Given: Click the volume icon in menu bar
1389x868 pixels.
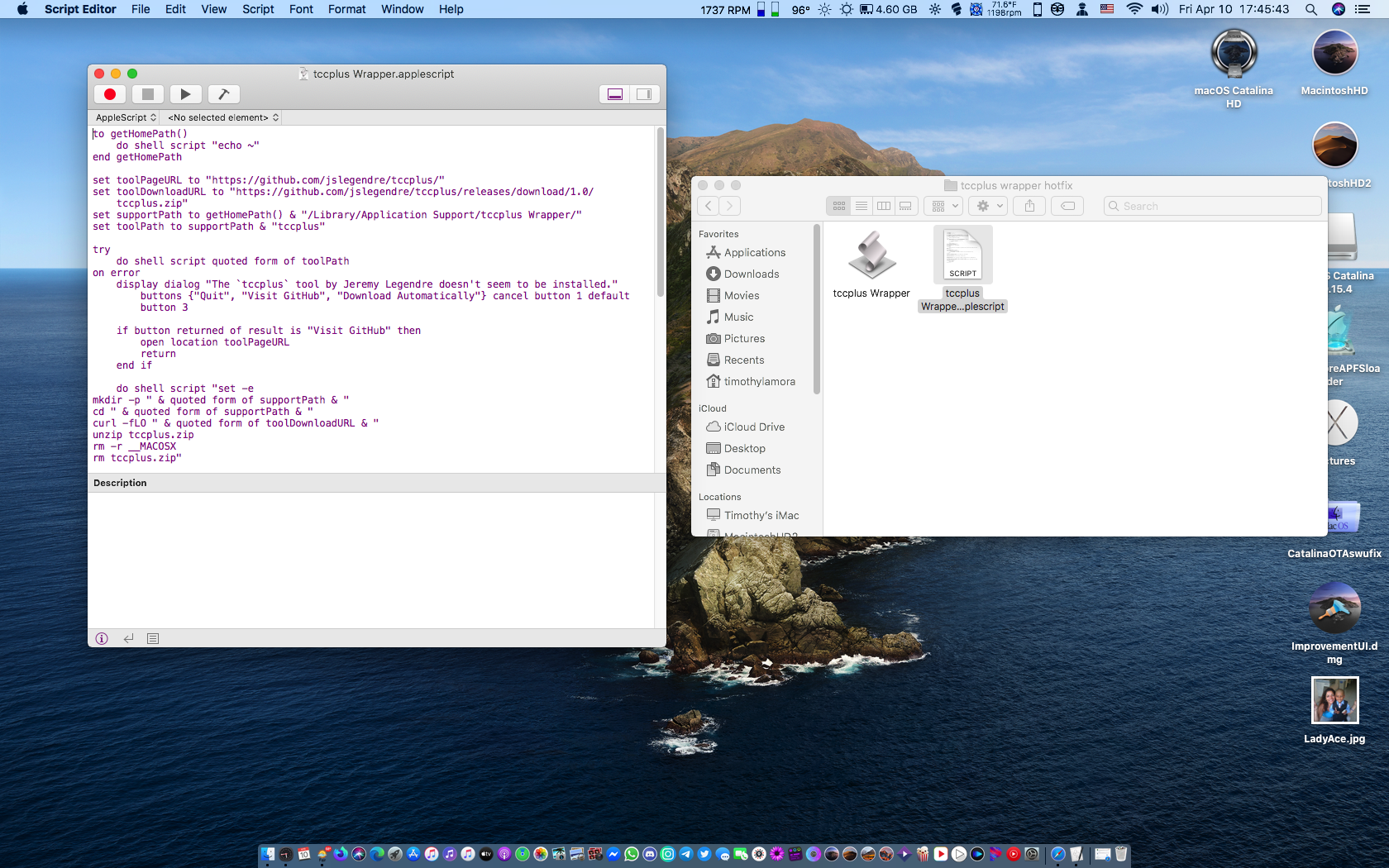Looking at the screenshot, I should point(1160,9).
